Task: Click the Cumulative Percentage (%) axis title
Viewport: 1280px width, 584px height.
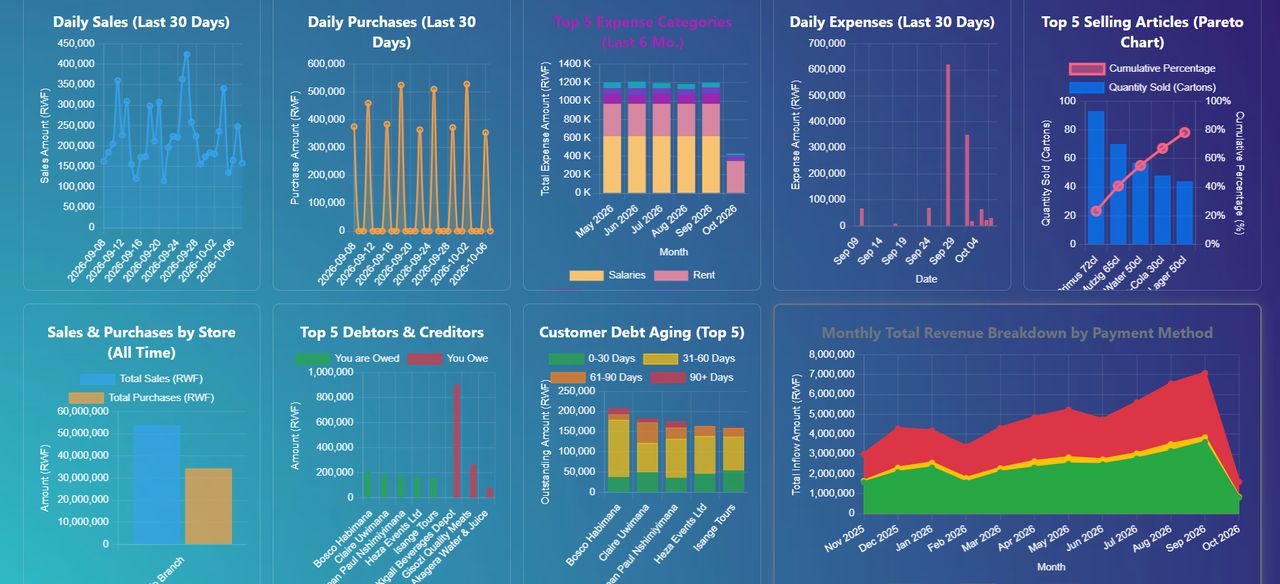Action: 1240,173
